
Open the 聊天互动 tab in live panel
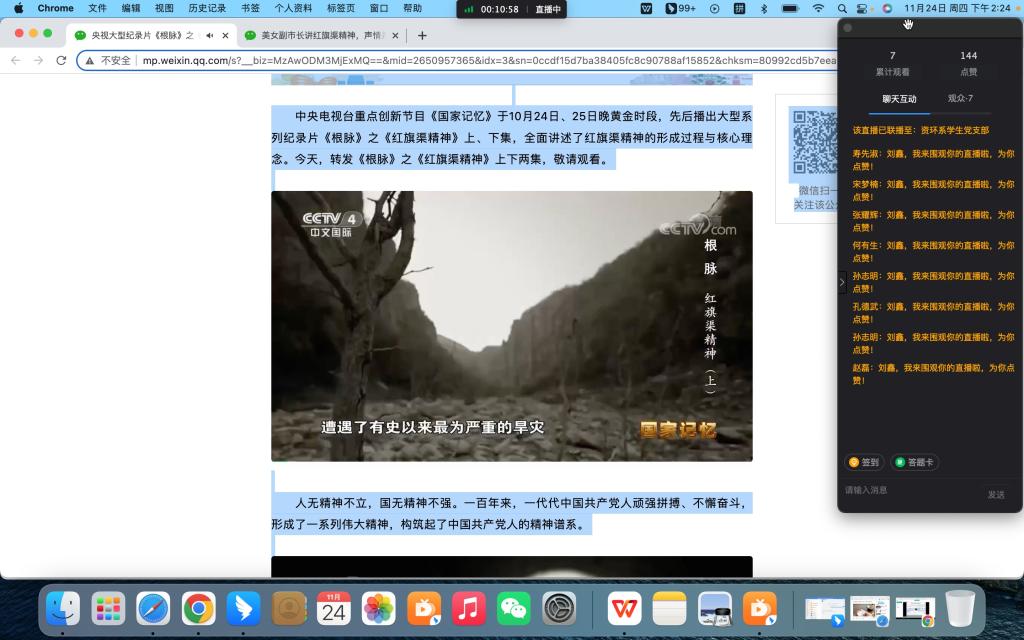tap(899, 99)
